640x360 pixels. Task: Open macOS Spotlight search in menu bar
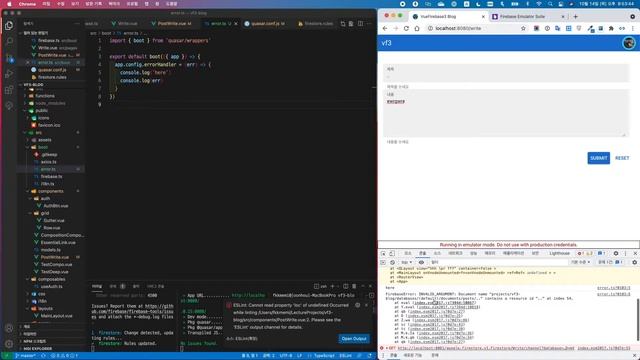[x=550, y=4]
